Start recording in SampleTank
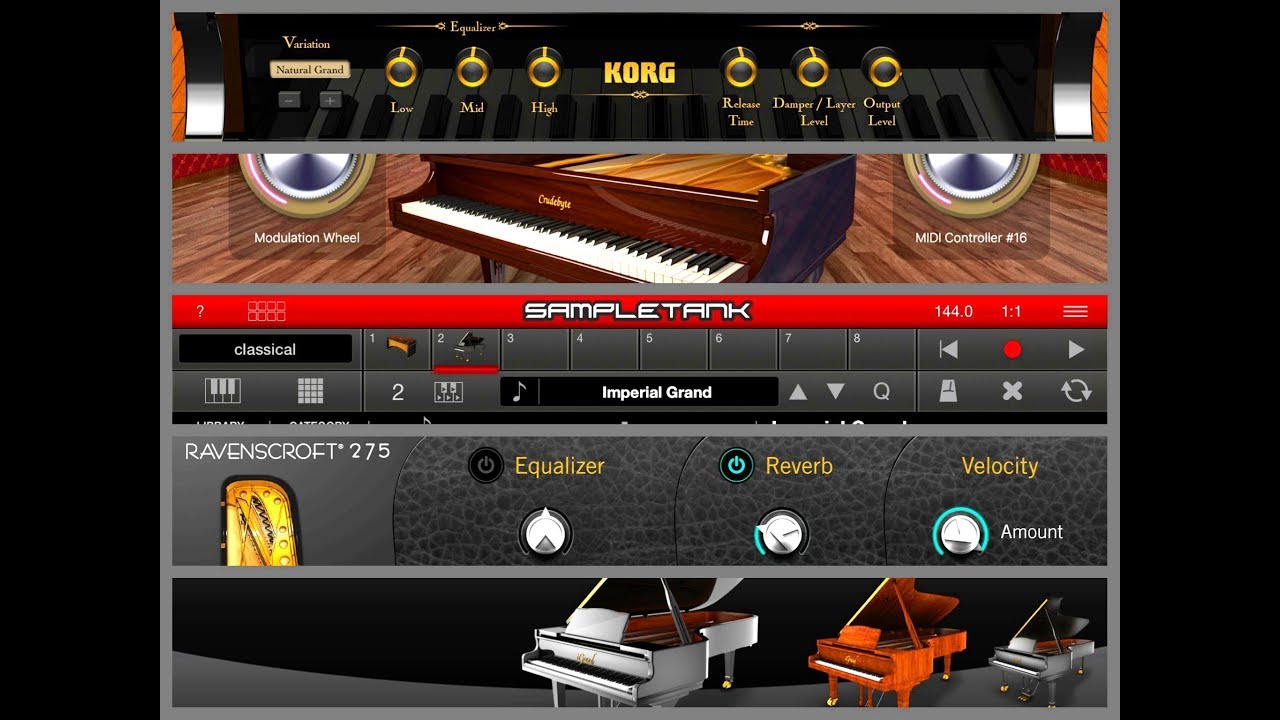Screen dimensions: 1280x720 pyautogui.click(x=1012, y=349)
